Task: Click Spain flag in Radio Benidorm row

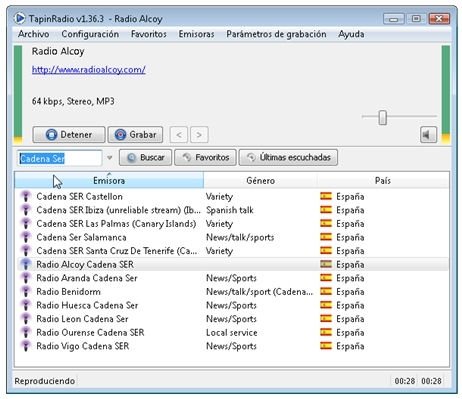Action: (326, 291)
